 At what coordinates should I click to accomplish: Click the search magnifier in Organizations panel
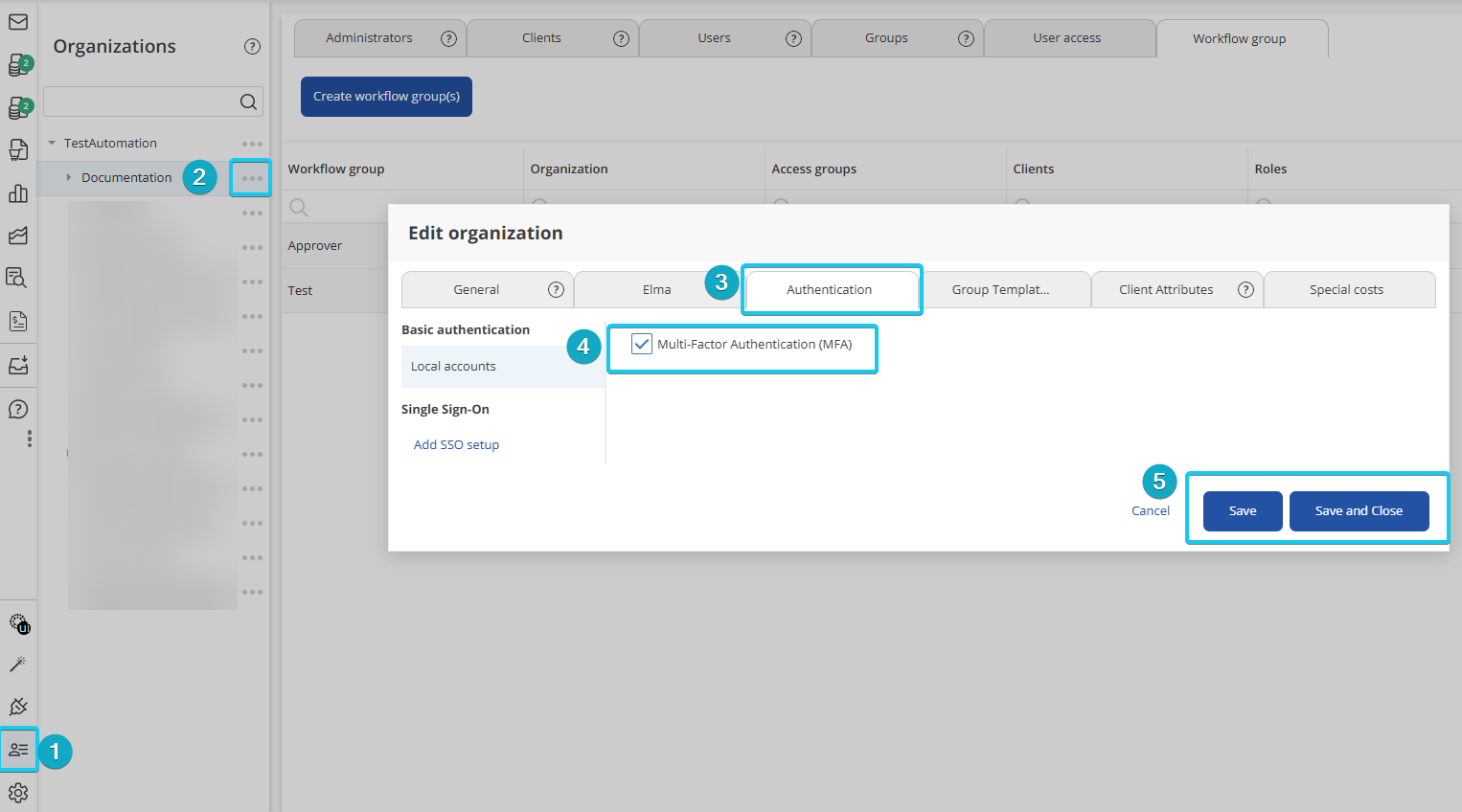248,101
